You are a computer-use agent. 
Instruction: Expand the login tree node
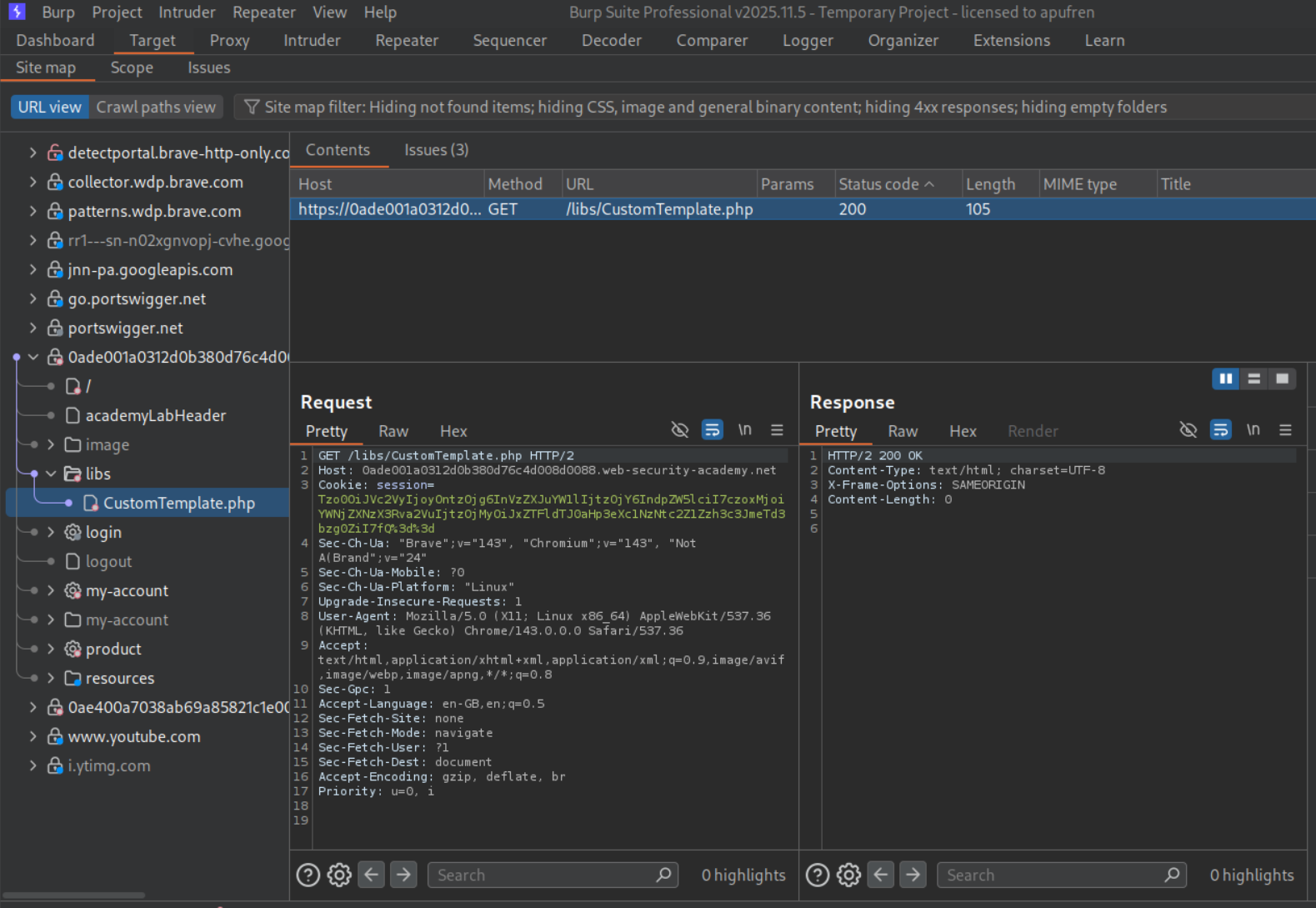[x=51, y=532]
